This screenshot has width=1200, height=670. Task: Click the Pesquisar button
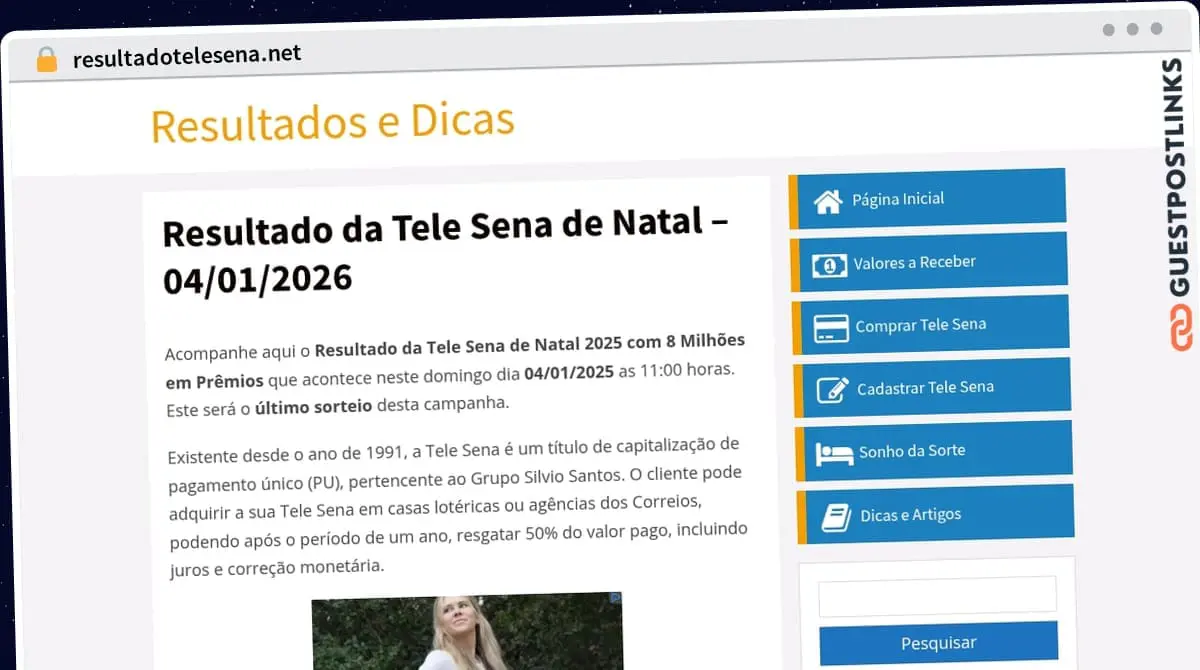pyautogui.click(x=939, y=643)
